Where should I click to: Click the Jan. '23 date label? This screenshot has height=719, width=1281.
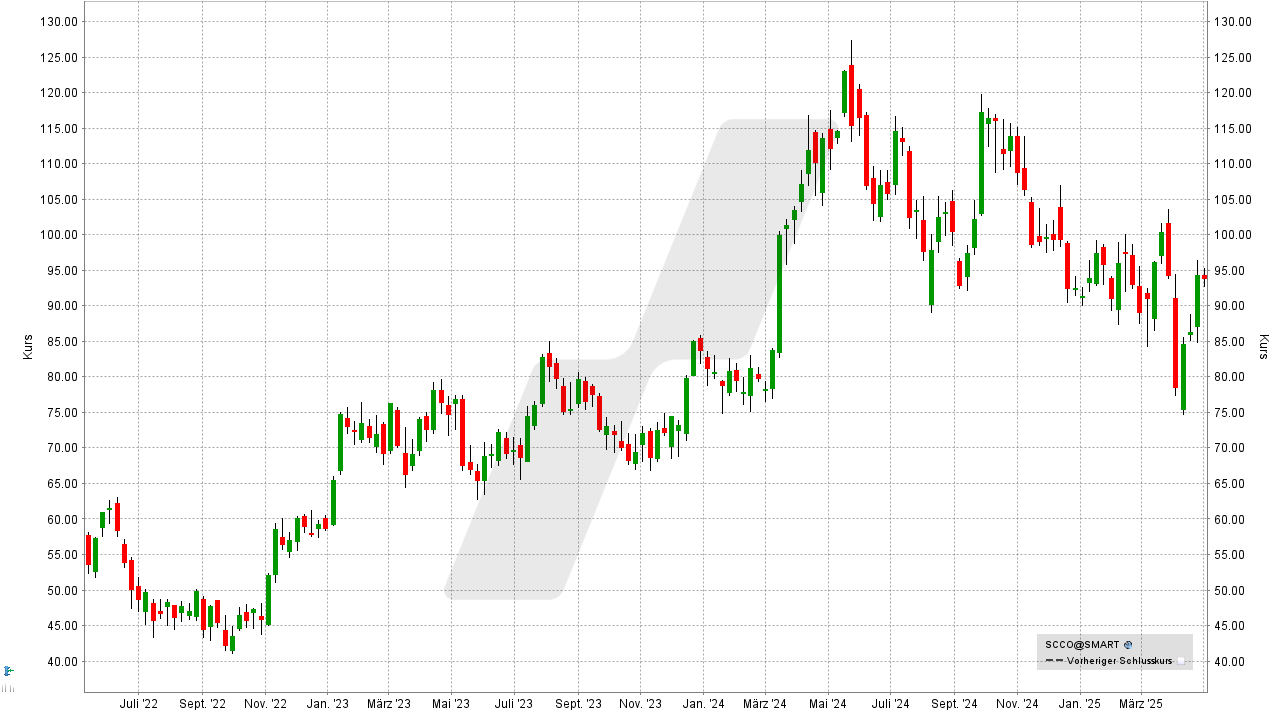(x=327, y=704)
